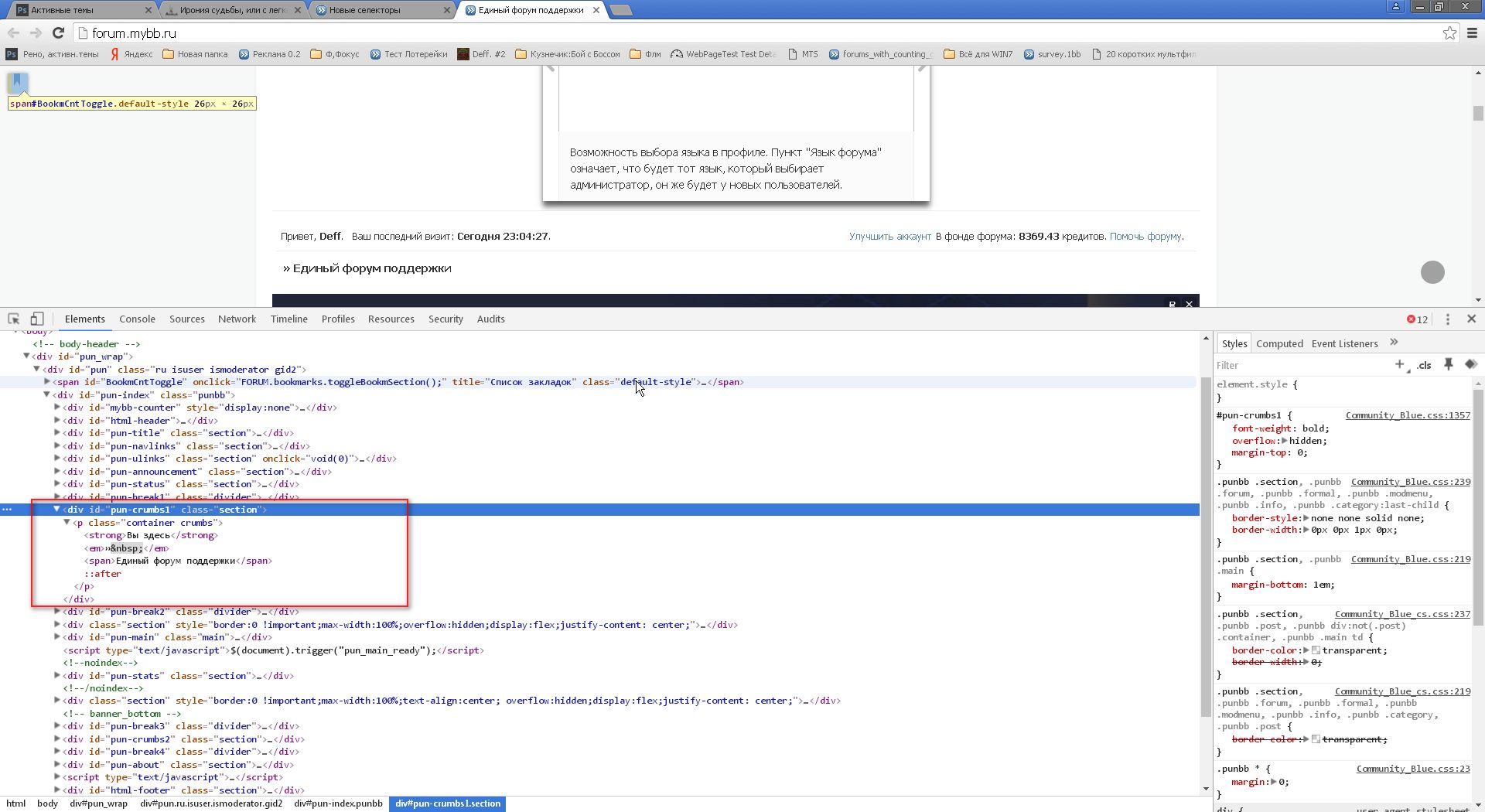Expand the div#pun-title node
The height and width of the screenshot is (812, 1485).
(x=57, y=432)
